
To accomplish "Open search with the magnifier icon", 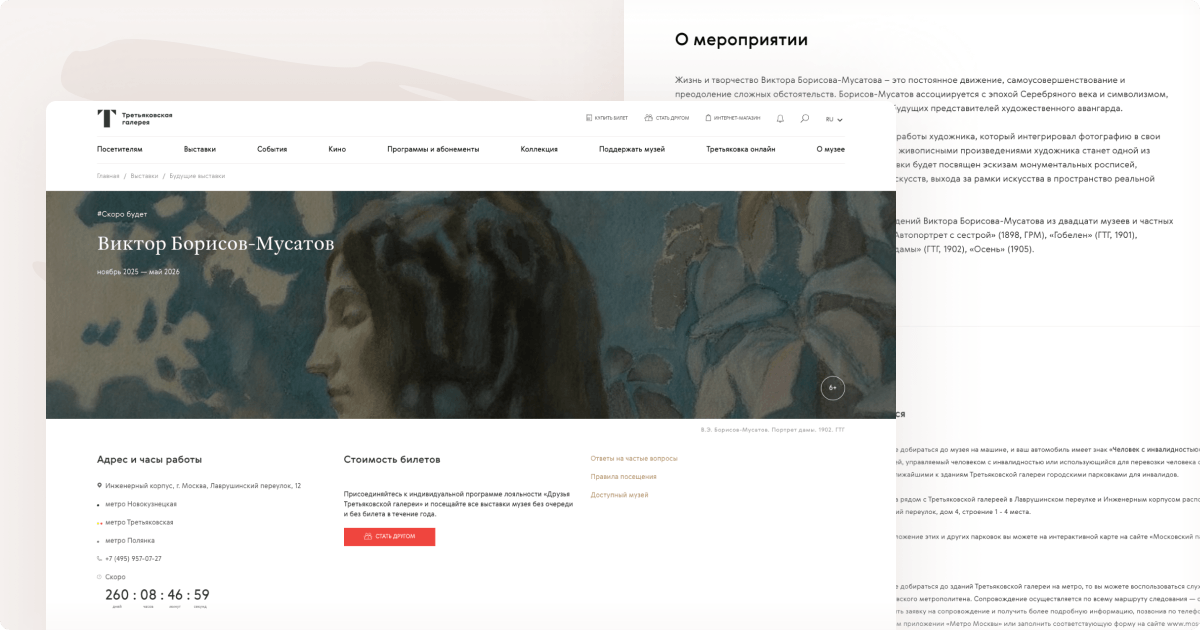I will [805, 118].
